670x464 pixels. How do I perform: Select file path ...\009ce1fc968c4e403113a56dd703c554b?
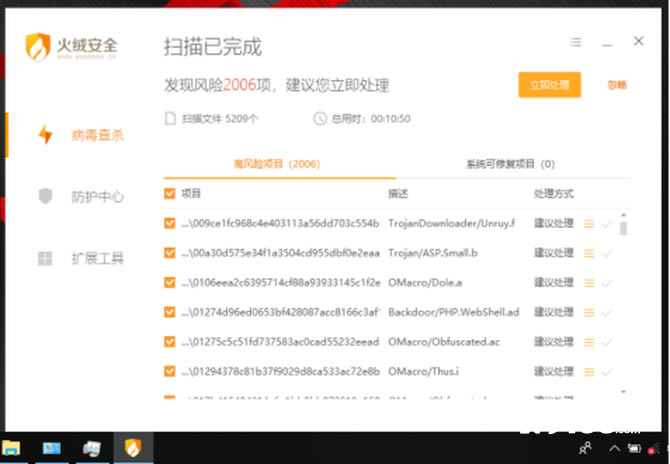tap(280, 223)
